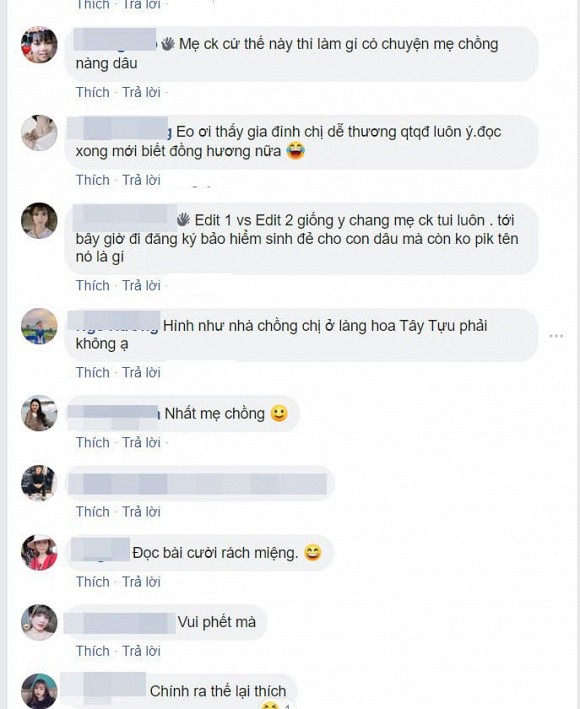The height and width of the screenshot is (709, 580).
Task: Reply to 'Nhất mẹ chồng' comment via Trả lời
Action: coord(141,442)
